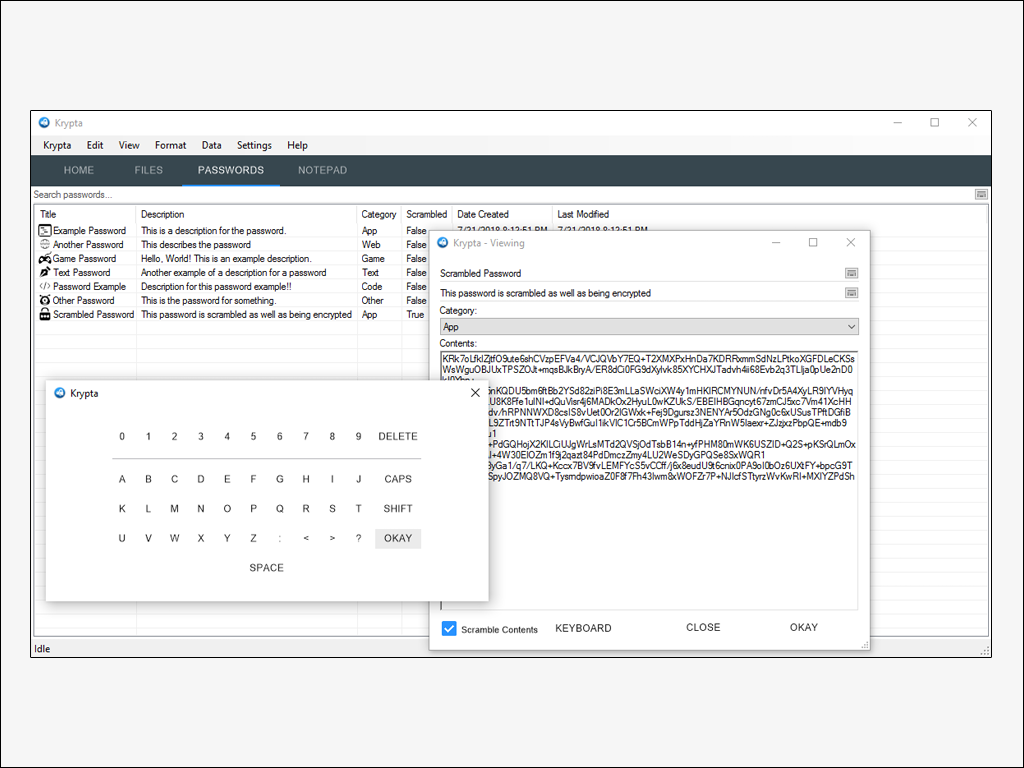Click the number 0 key
Viewport: 1024px width, 768px height.
(122, 436)
